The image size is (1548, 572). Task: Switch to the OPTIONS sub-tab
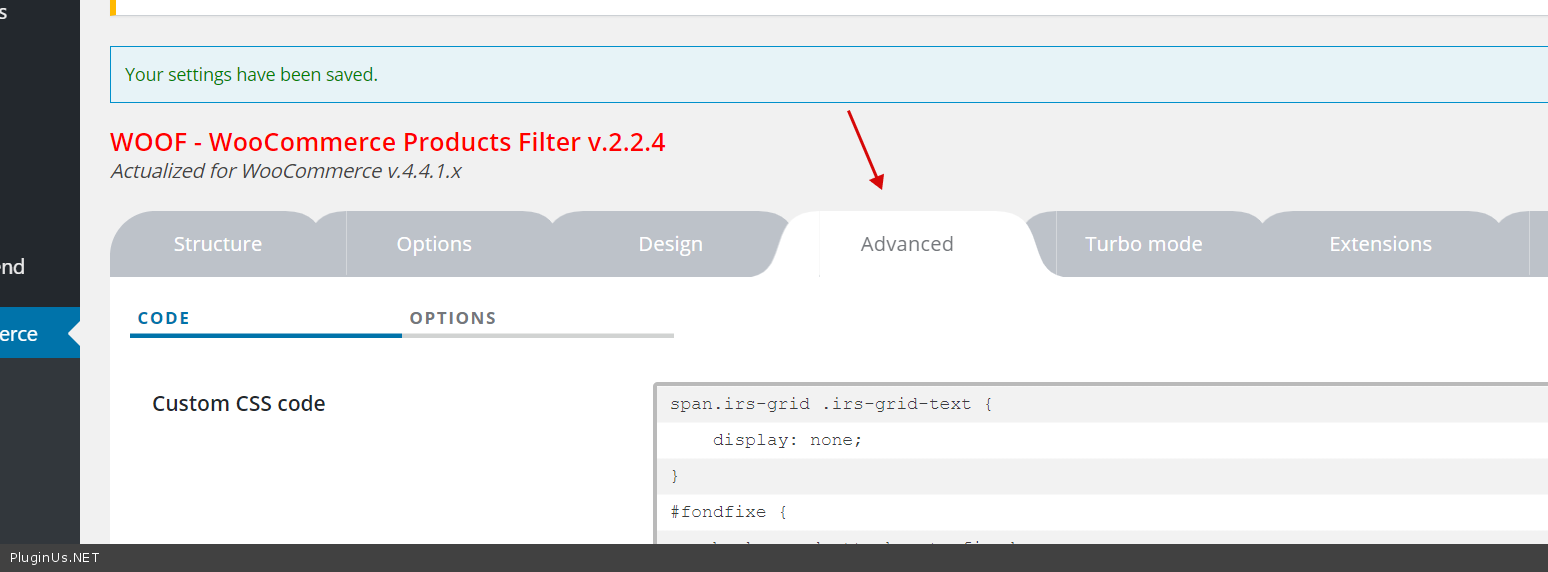point(453,318)
